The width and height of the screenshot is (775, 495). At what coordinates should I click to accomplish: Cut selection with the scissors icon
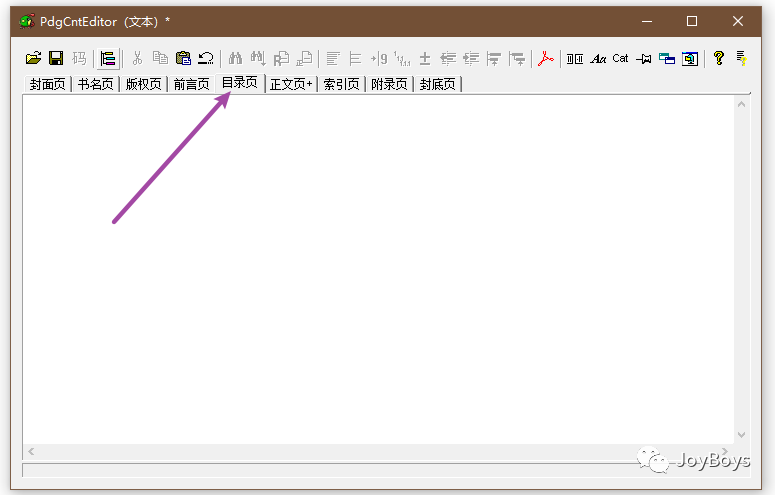tap(137, 58)
